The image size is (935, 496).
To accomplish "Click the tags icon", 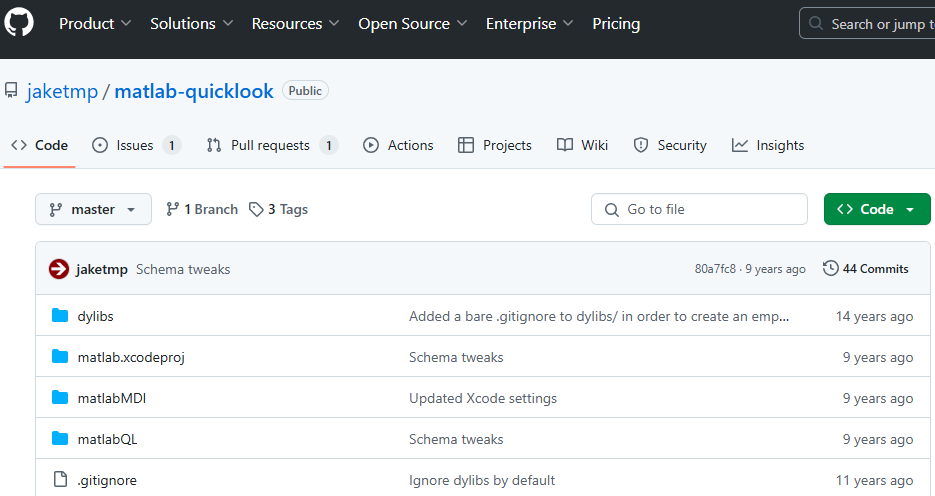I will coord(257,210).
